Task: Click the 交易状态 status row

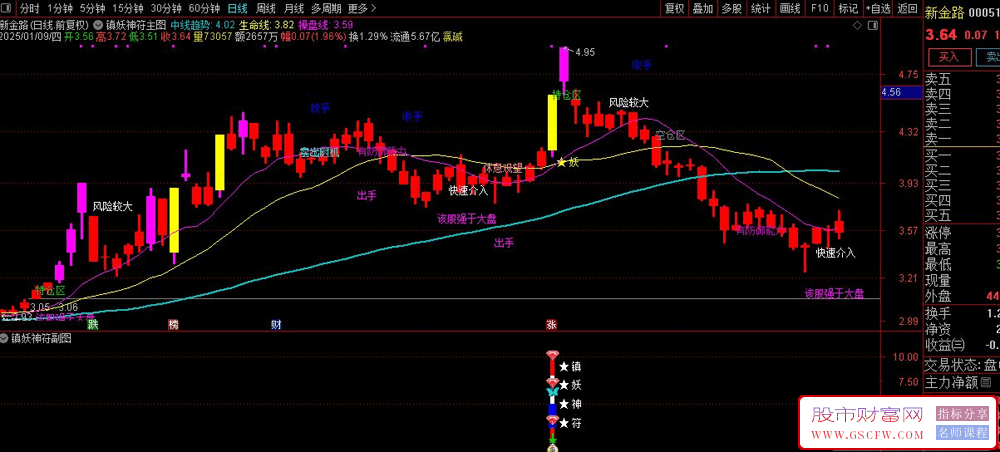Action: 962,365
